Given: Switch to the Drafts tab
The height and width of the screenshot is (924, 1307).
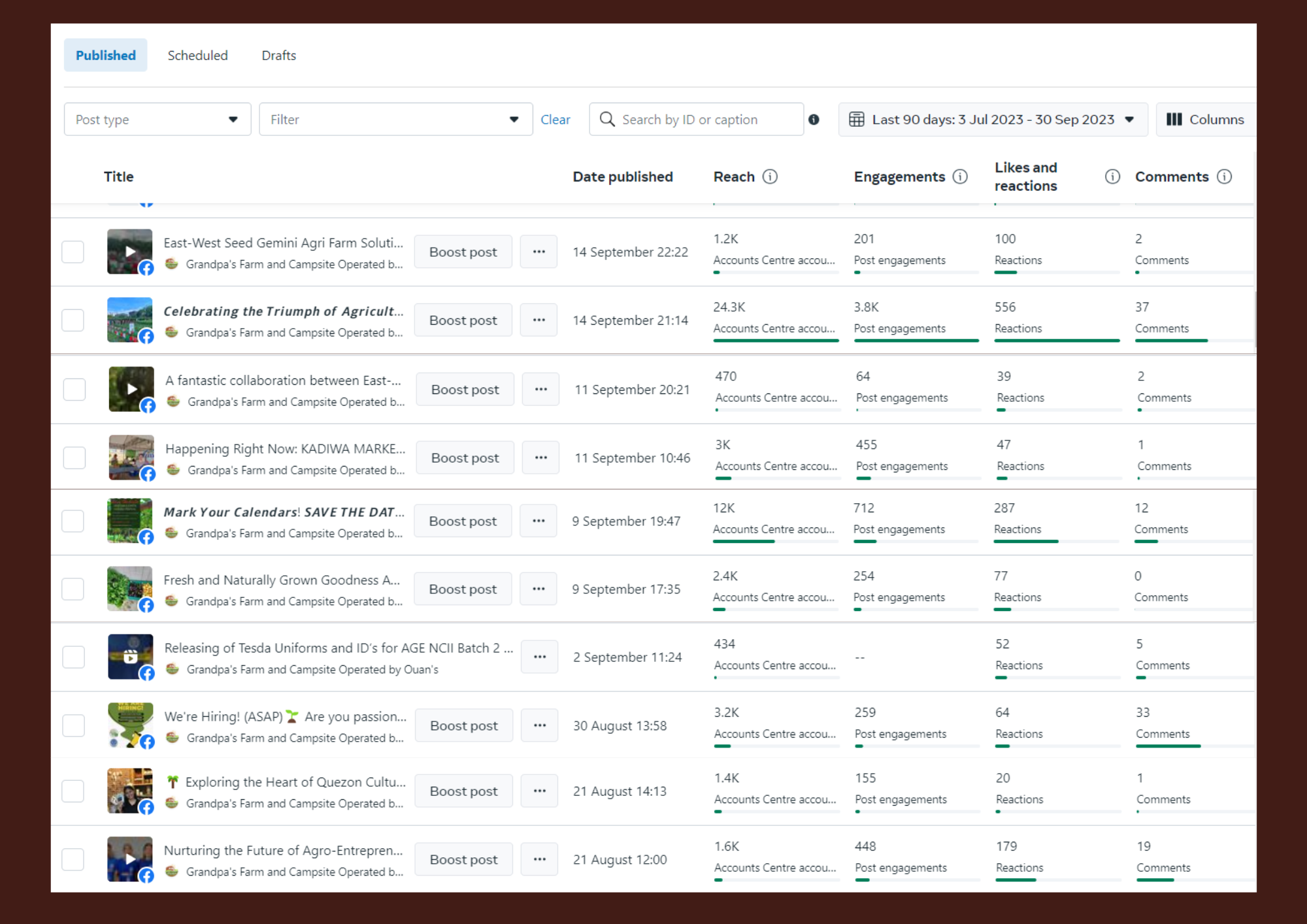Looking at the screenshot, I should (278, 56).
